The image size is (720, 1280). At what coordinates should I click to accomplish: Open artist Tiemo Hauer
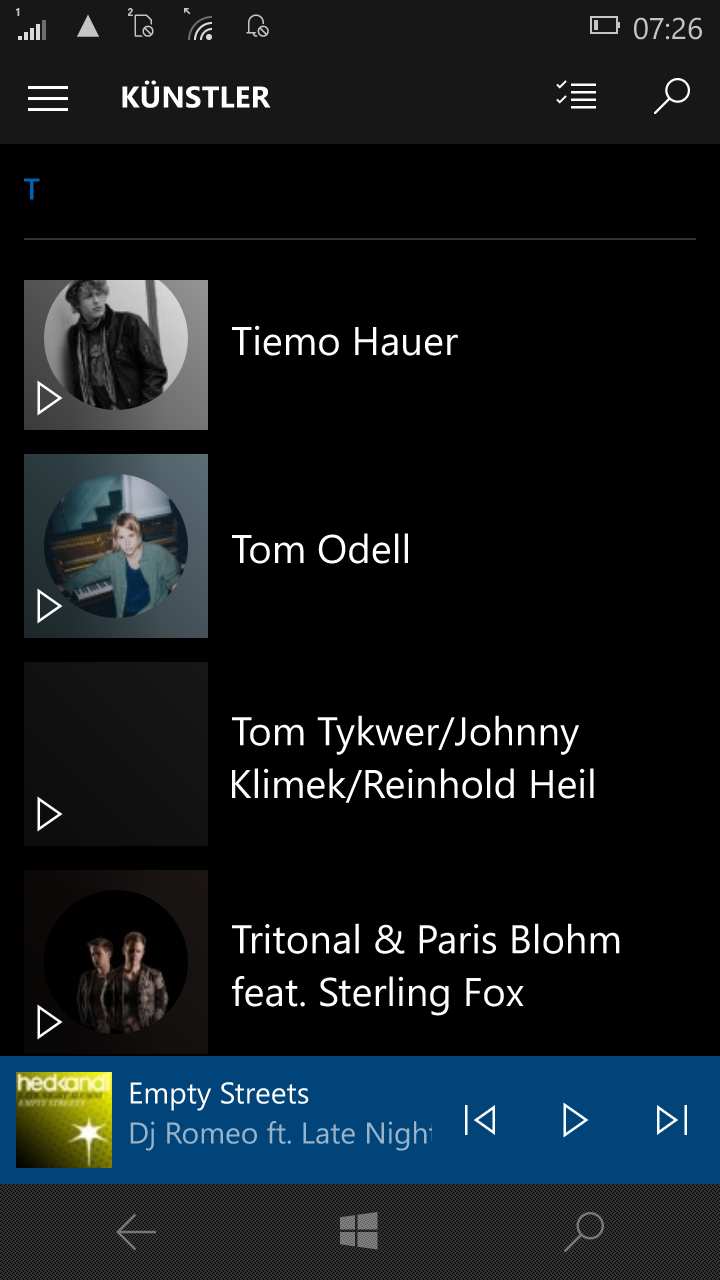coord(345,343)
